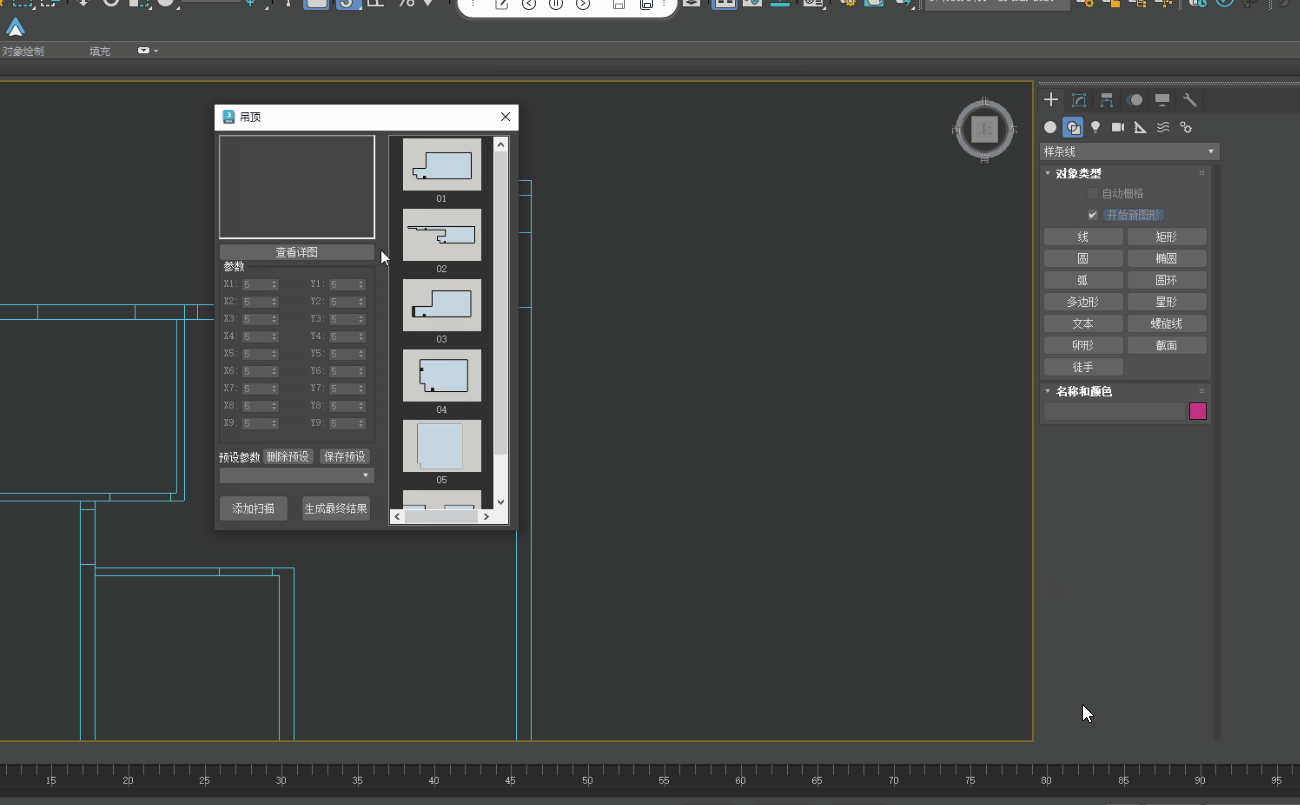The image size is (1300, 805).
Task: Click the 文本 shape button
Action: click(1083, 324)
